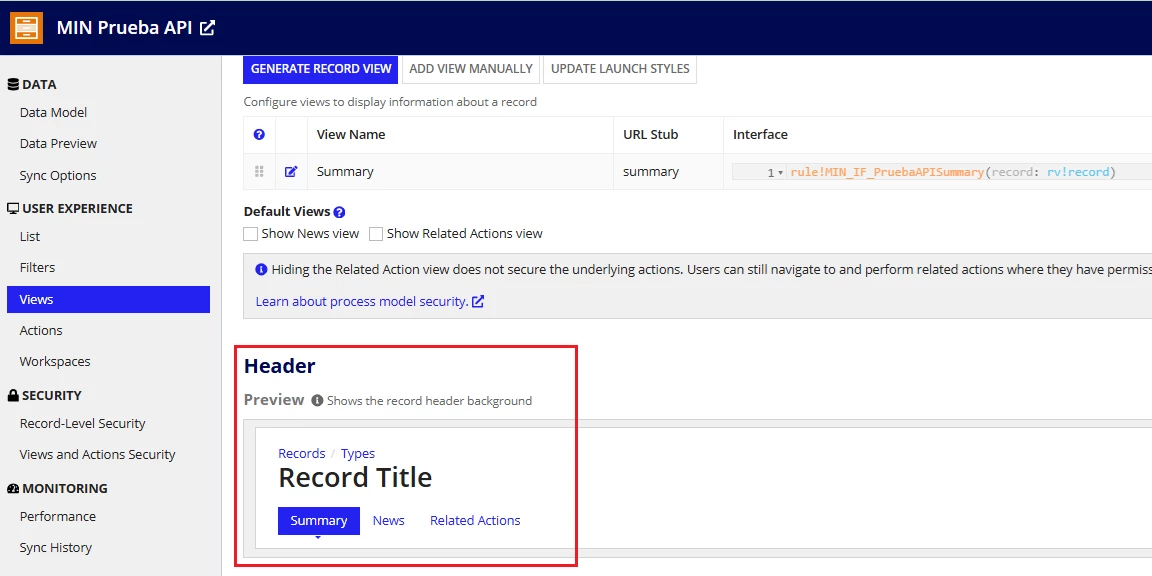
Task: Select Summary tab in header preview
Action: (319, 520)
